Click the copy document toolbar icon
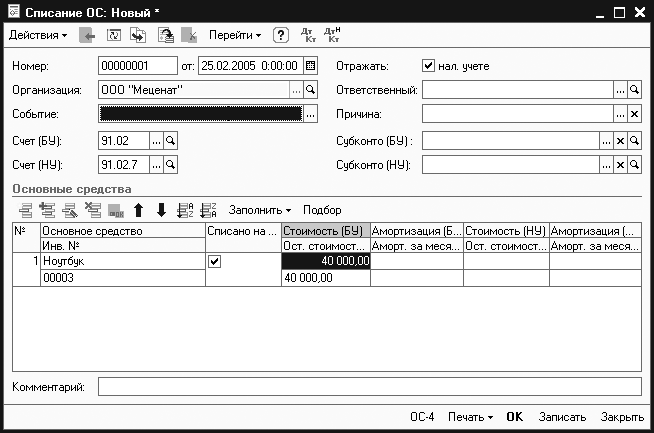654x433 pixels. [138, 35]
